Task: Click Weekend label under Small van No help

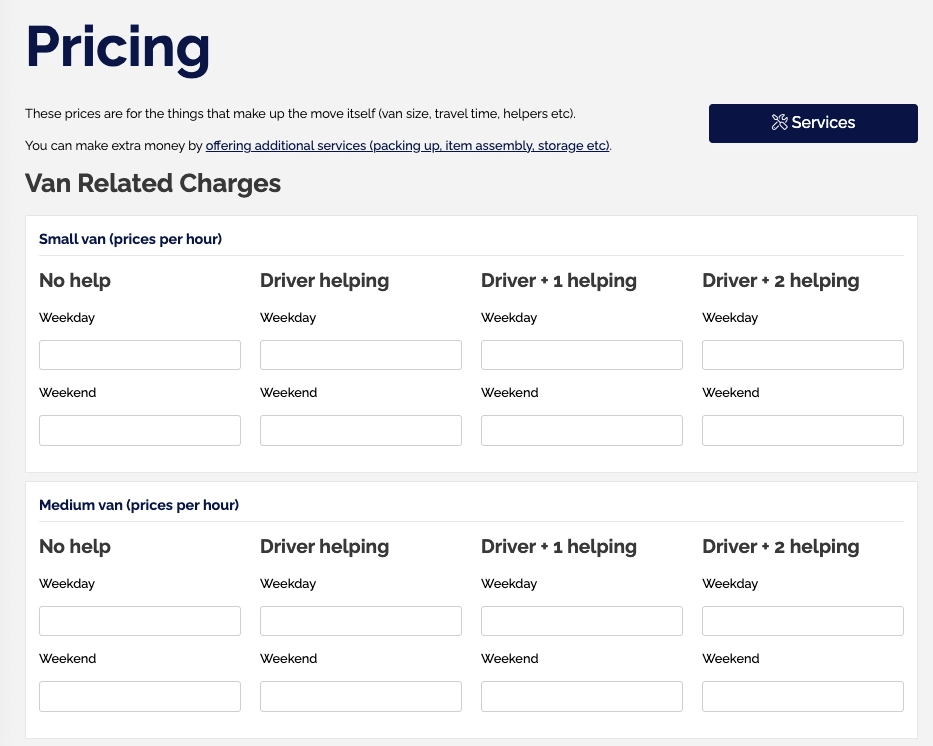Action: (68, 393)
